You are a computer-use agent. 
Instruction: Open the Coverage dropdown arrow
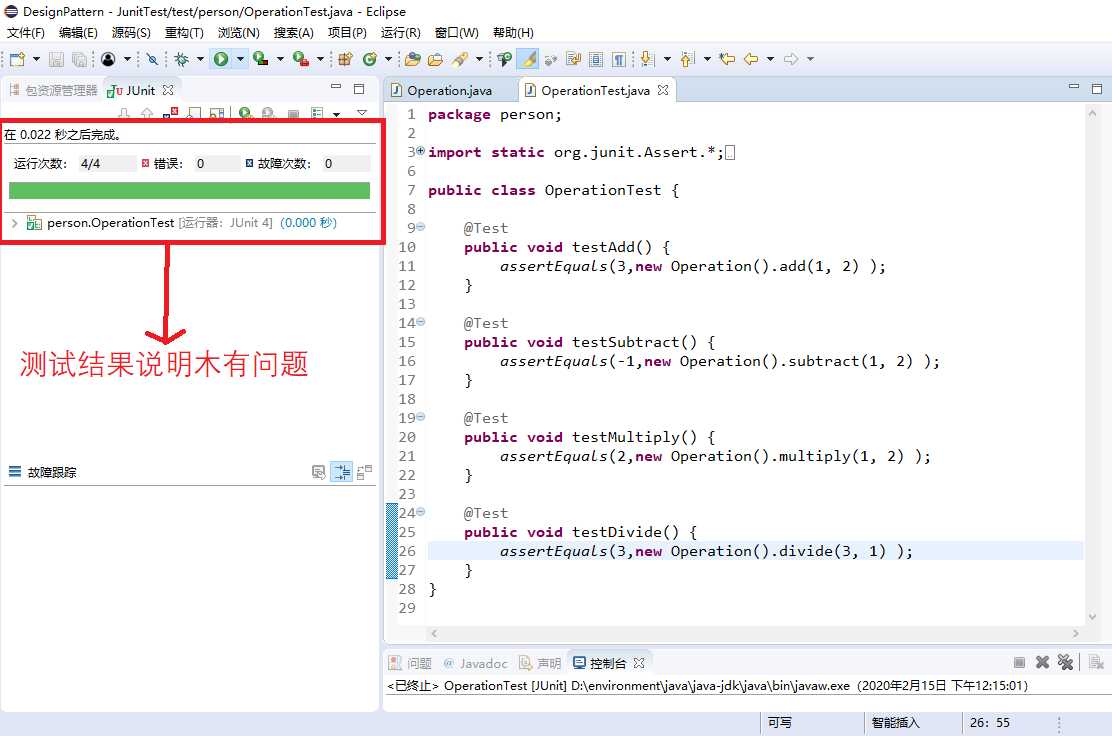point(279,60)
